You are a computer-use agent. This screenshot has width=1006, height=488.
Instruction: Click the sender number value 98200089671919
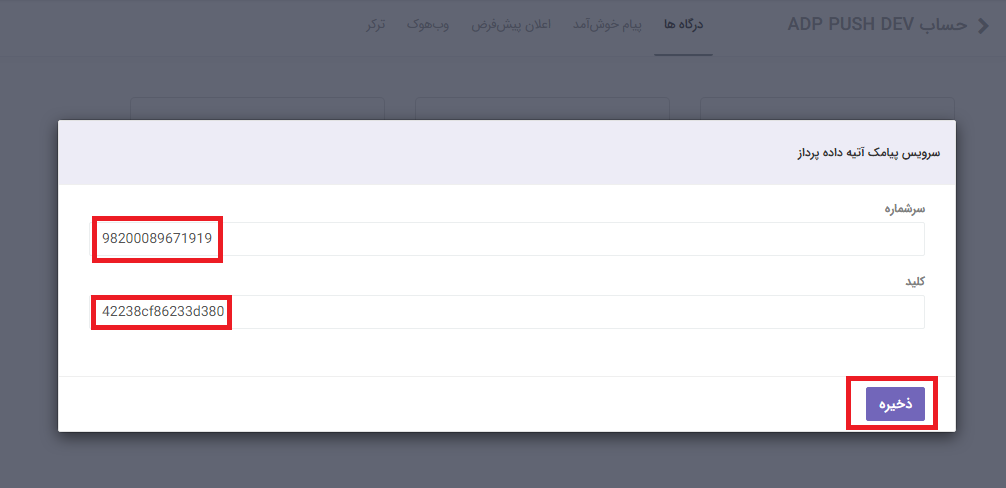point(157,239)
